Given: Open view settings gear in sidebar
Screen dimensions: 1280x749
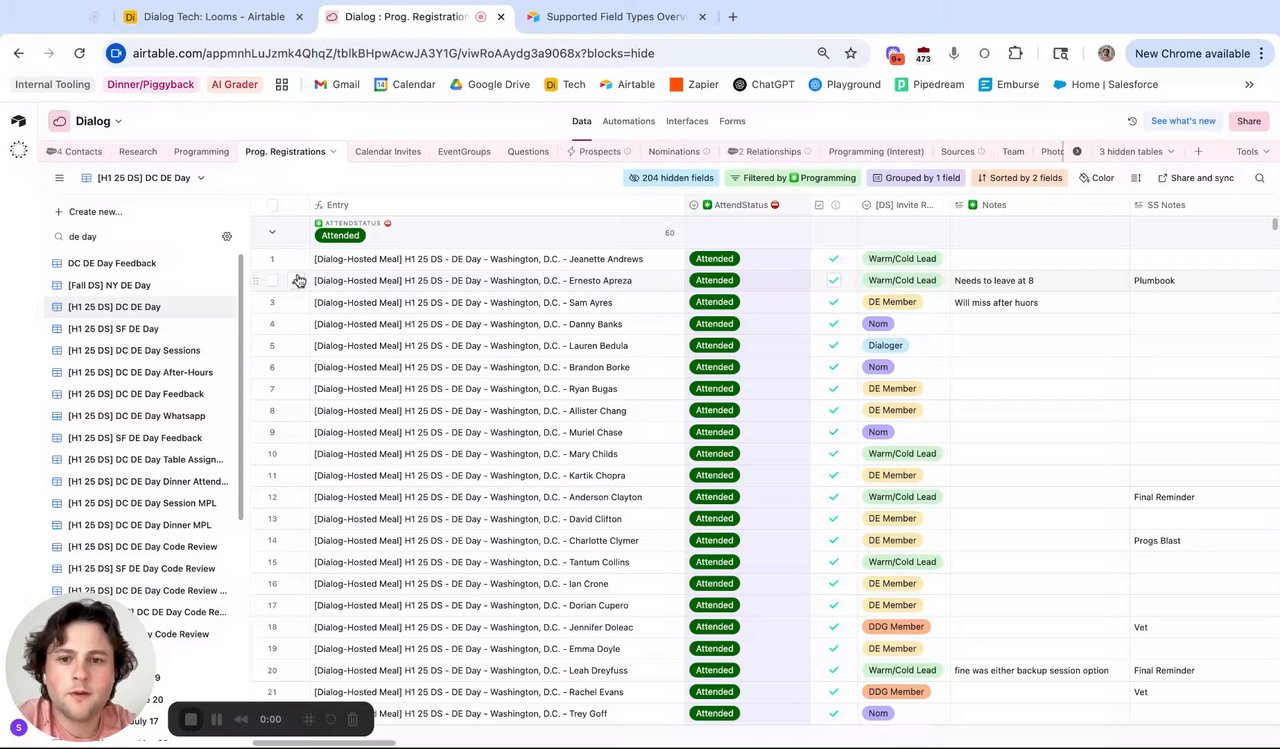Looking at the screenshot, I should tap(227, 237).
